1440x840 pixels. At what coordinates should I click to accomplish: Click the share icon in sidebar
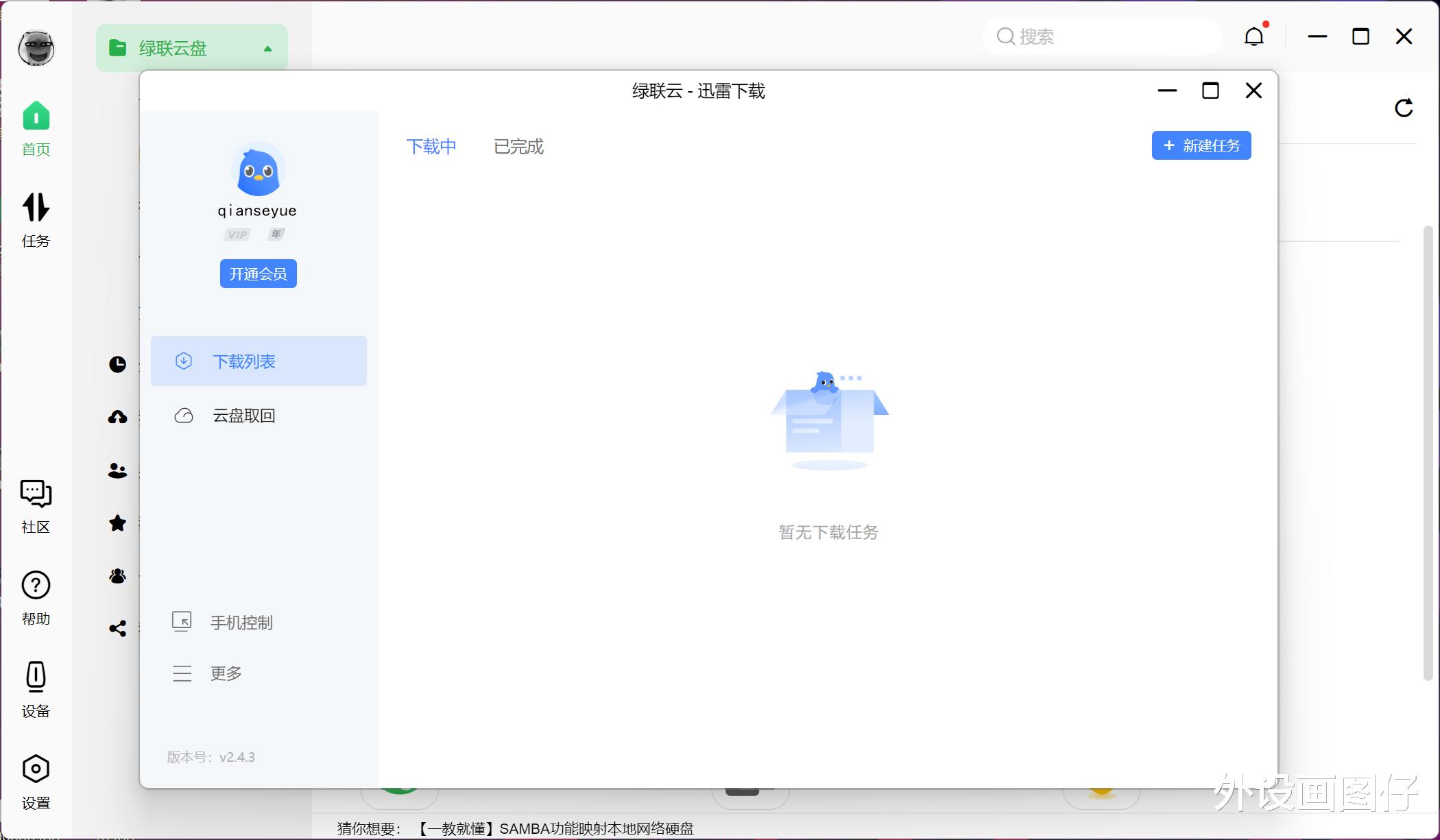[117, 628]
